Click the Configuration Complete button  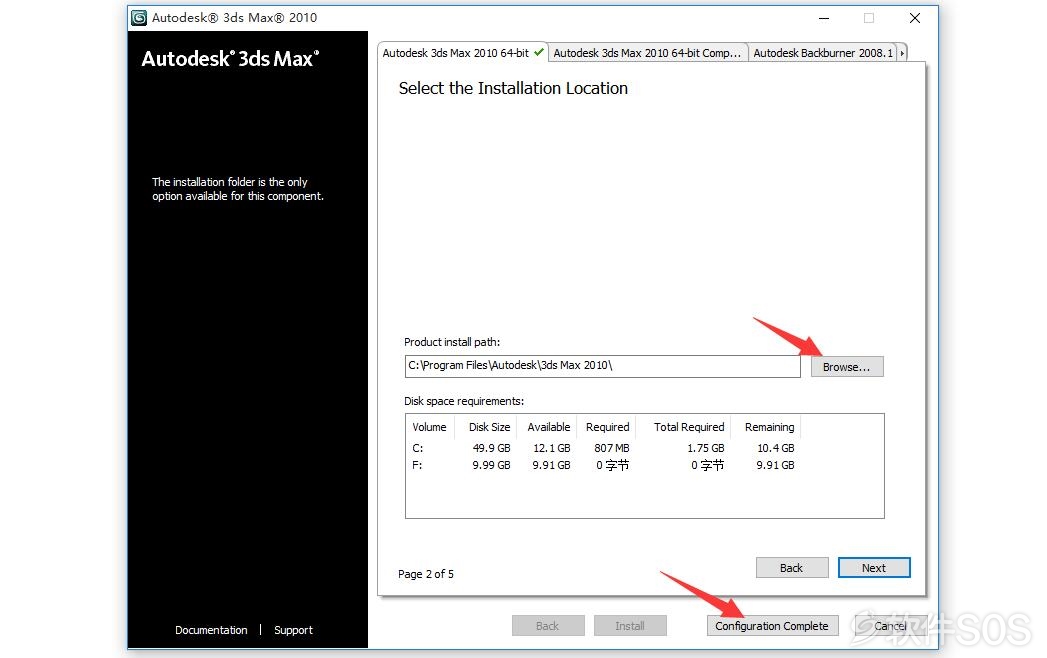pos(772,626)
